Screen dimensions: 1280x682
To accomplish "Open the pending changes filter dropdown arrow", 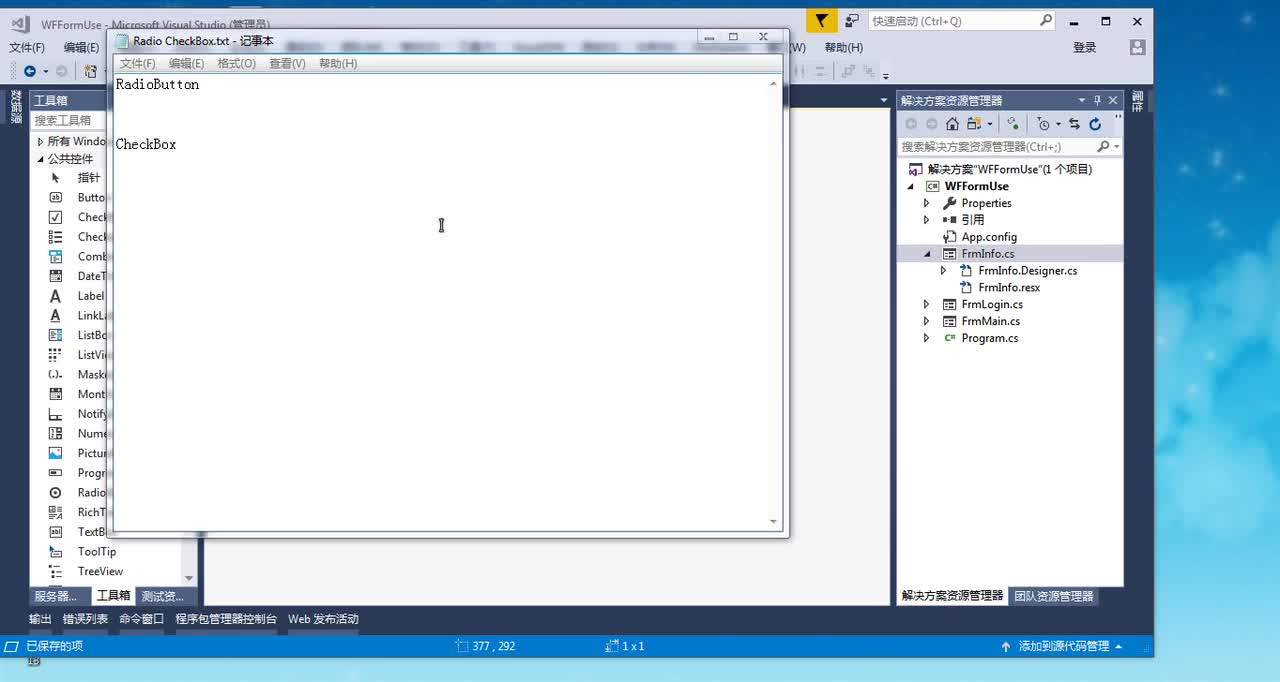I will [1058, 124].
